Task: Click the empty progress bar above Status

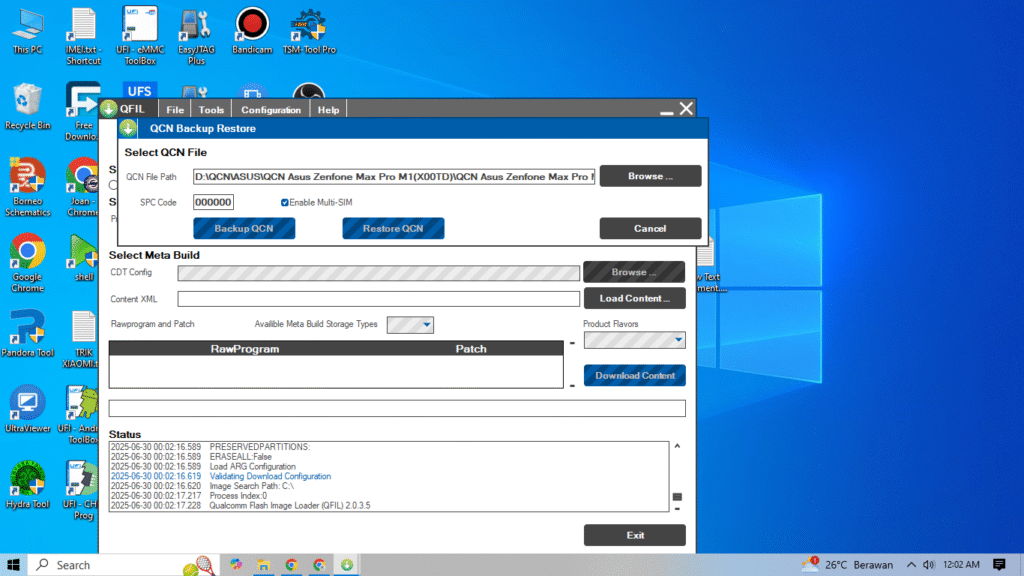Action: point(397,408)
